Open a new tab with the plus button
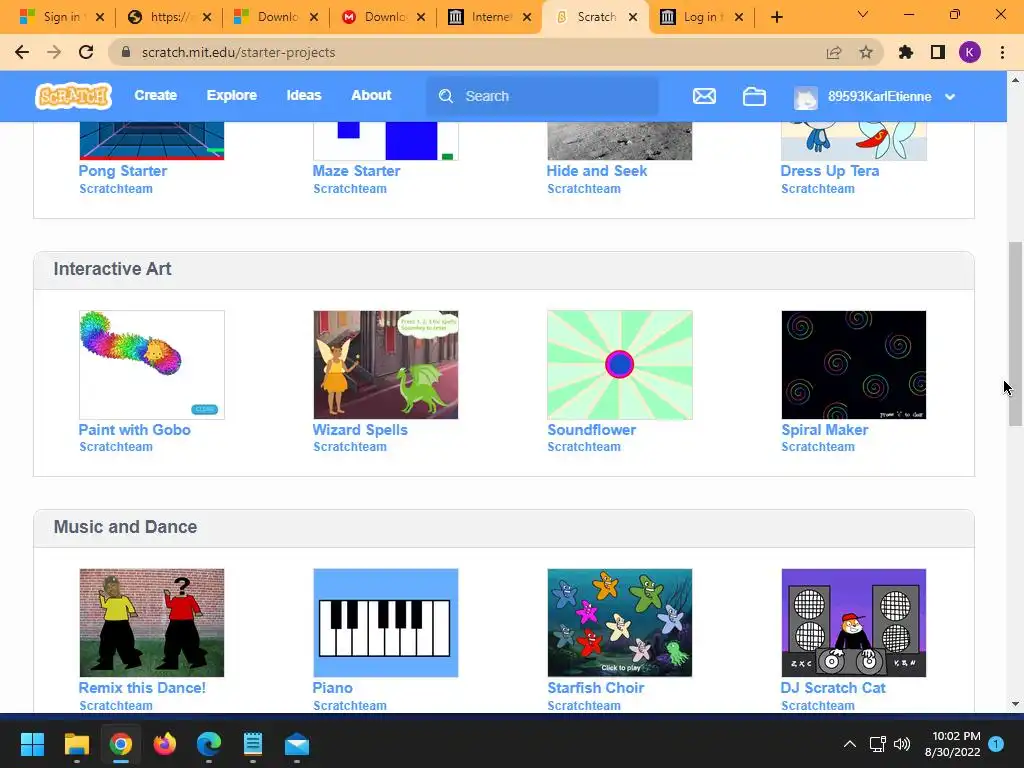1024x768 pixels. (x=776, y=17)
